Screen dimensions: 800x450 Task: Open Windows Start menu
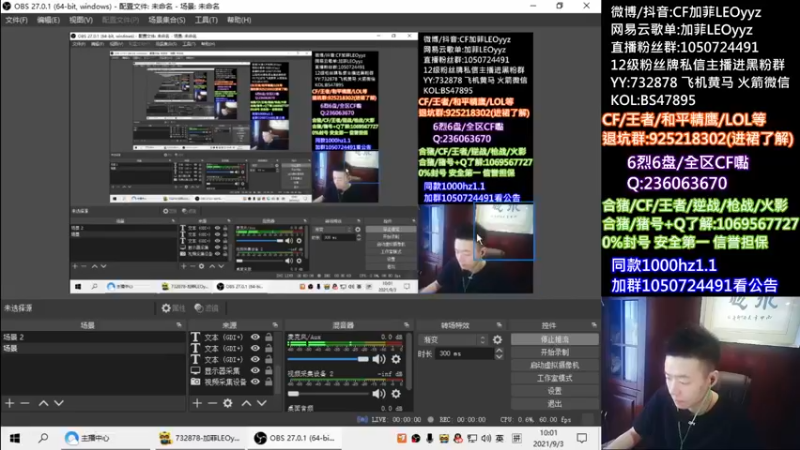15,438
